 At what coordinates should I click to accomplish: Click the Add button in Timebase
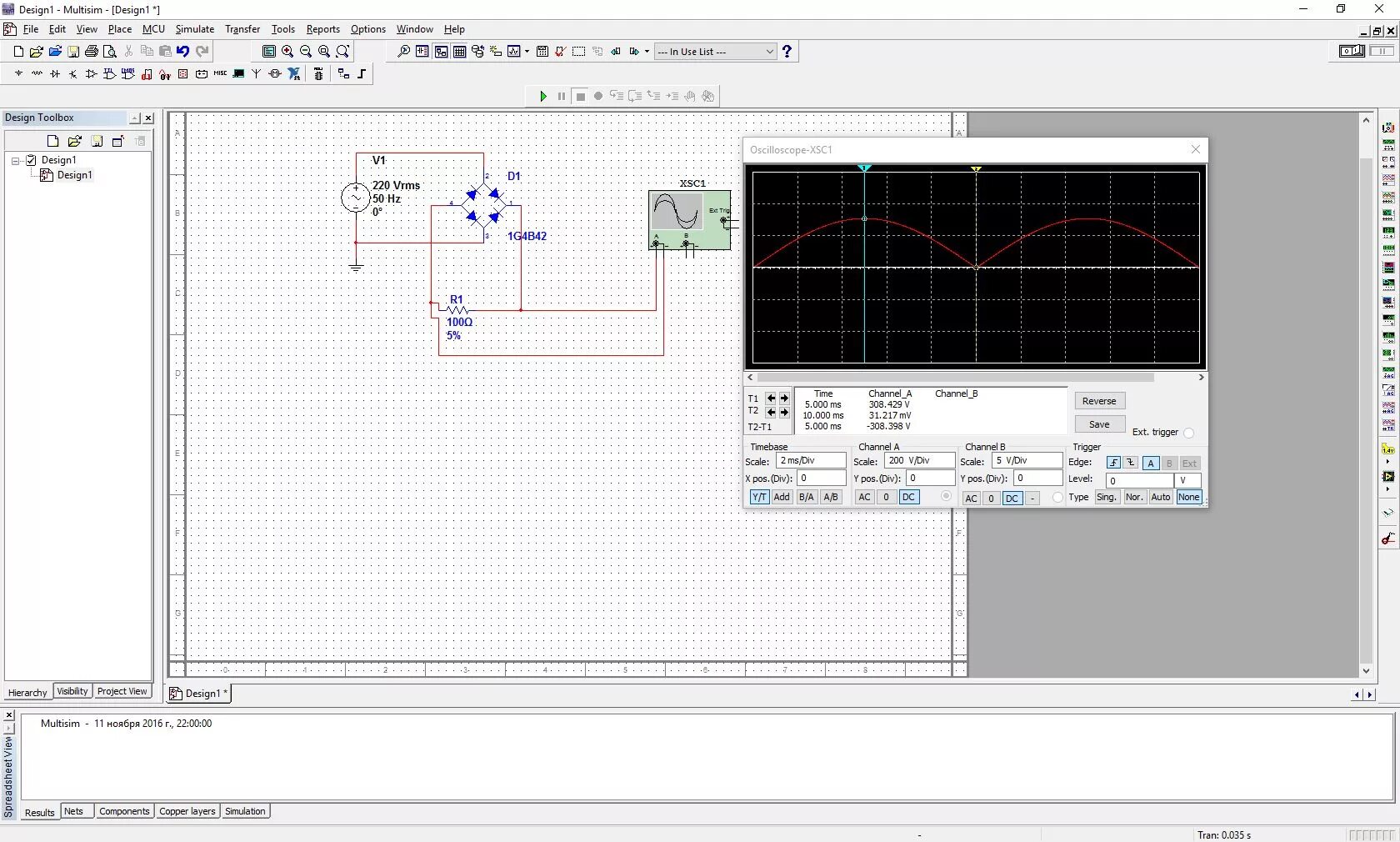[782, 497]
